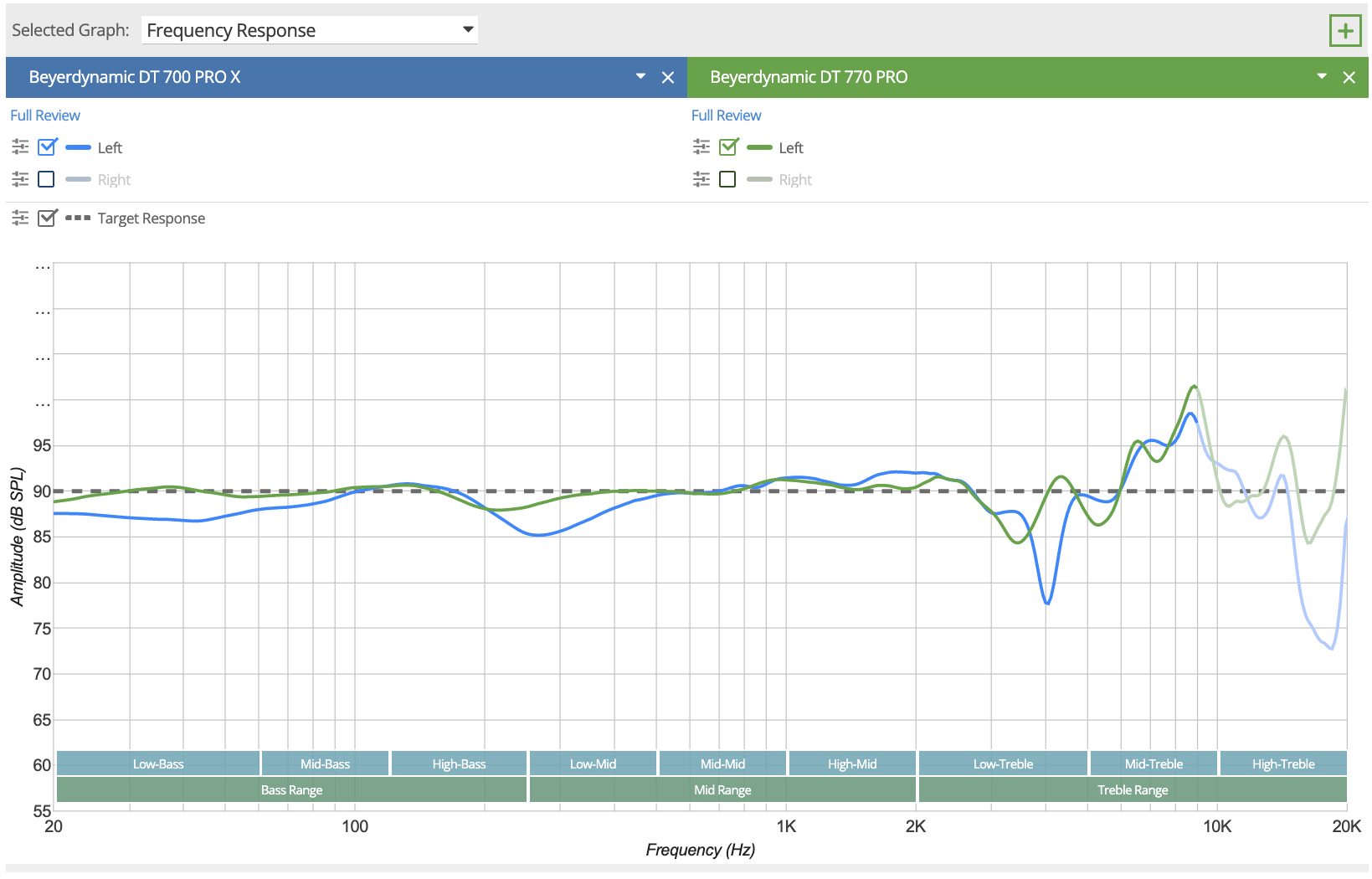Click the Low-Mid range label
The width and height of the screenshot is (1372, 879).
pyautogui.click(x=594, y=763)
